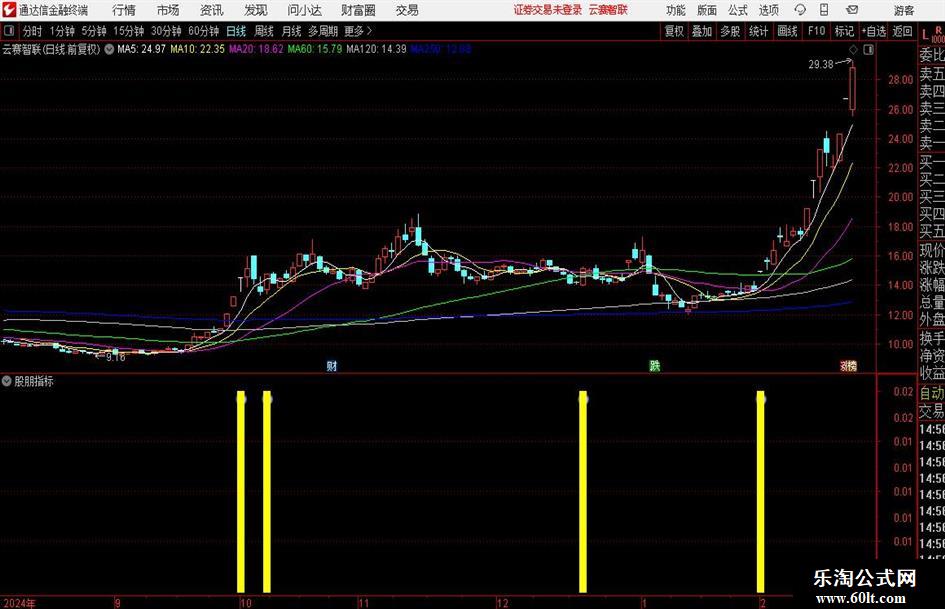The height and width of the screenshot is (609, 945).
Task: Click the 叠加 overlay button
Action: point(702,31)
